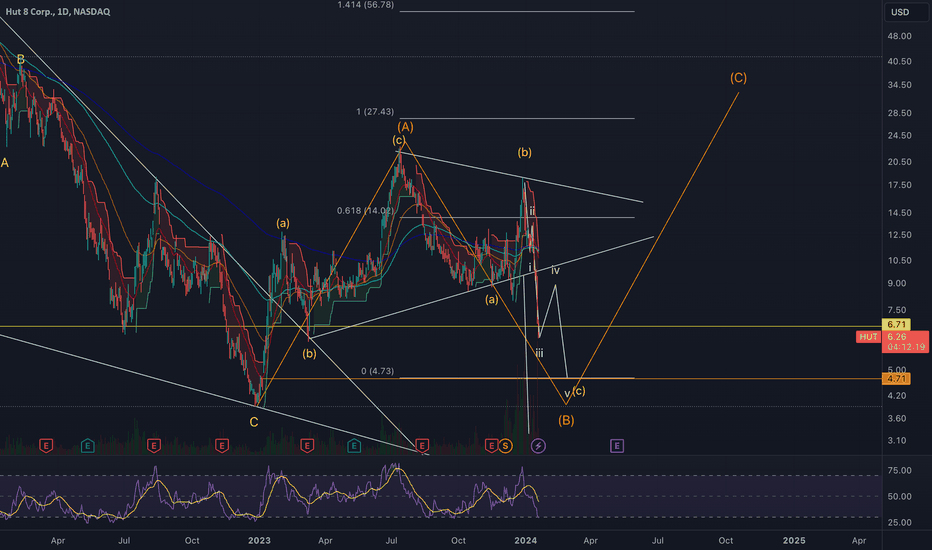Open the red earnings marker next to the S icon
The image size is (932, 550).
tap(491, 445)
